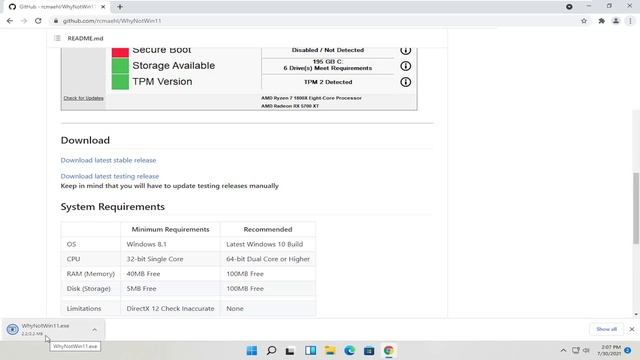
Task: Click the 'Disabled / Not Detected' result text
Action: point(328,50)
